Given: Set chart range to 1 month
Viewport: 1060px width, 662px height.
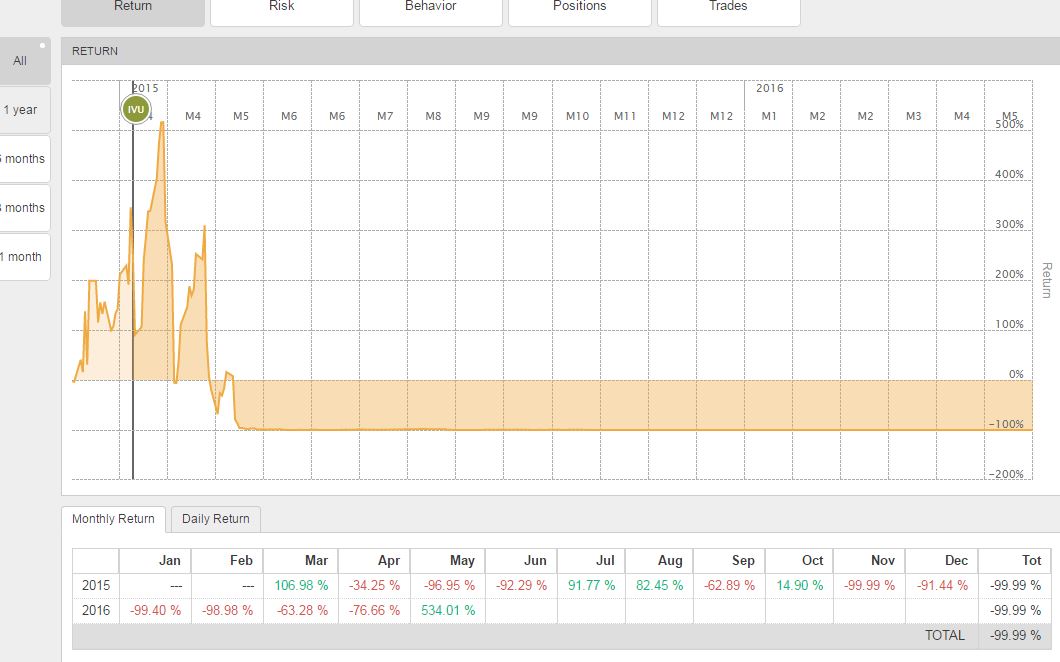Looking at the screenshot, I should pyautogui.click(x=22, y=257).
